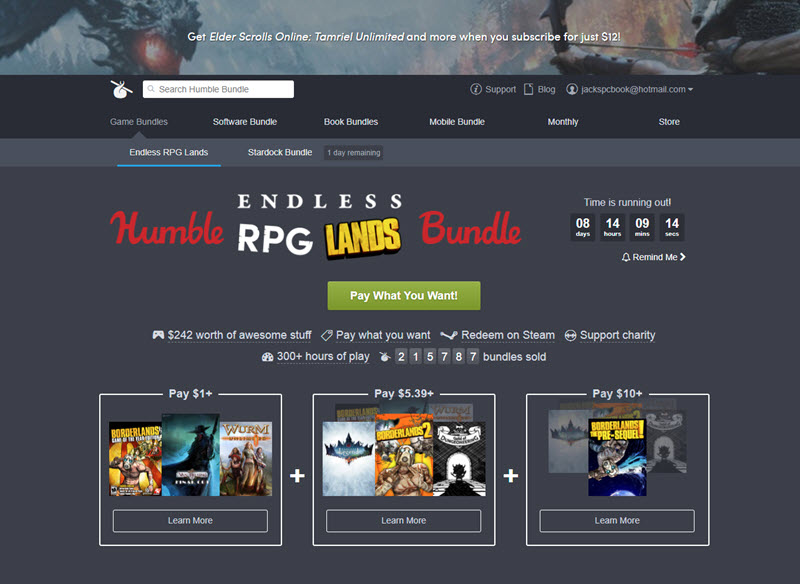Click the '14 hours' countdown box

point(612,227)
